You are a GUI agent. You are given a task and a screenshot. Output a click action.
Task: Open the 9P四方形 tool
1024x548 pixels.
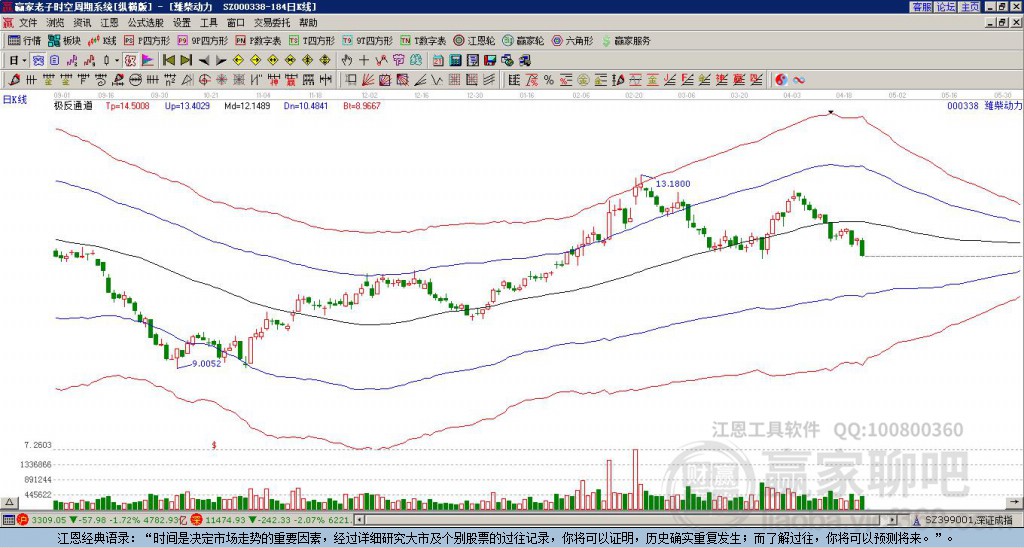pyautogui.click(x=202, y=40)
